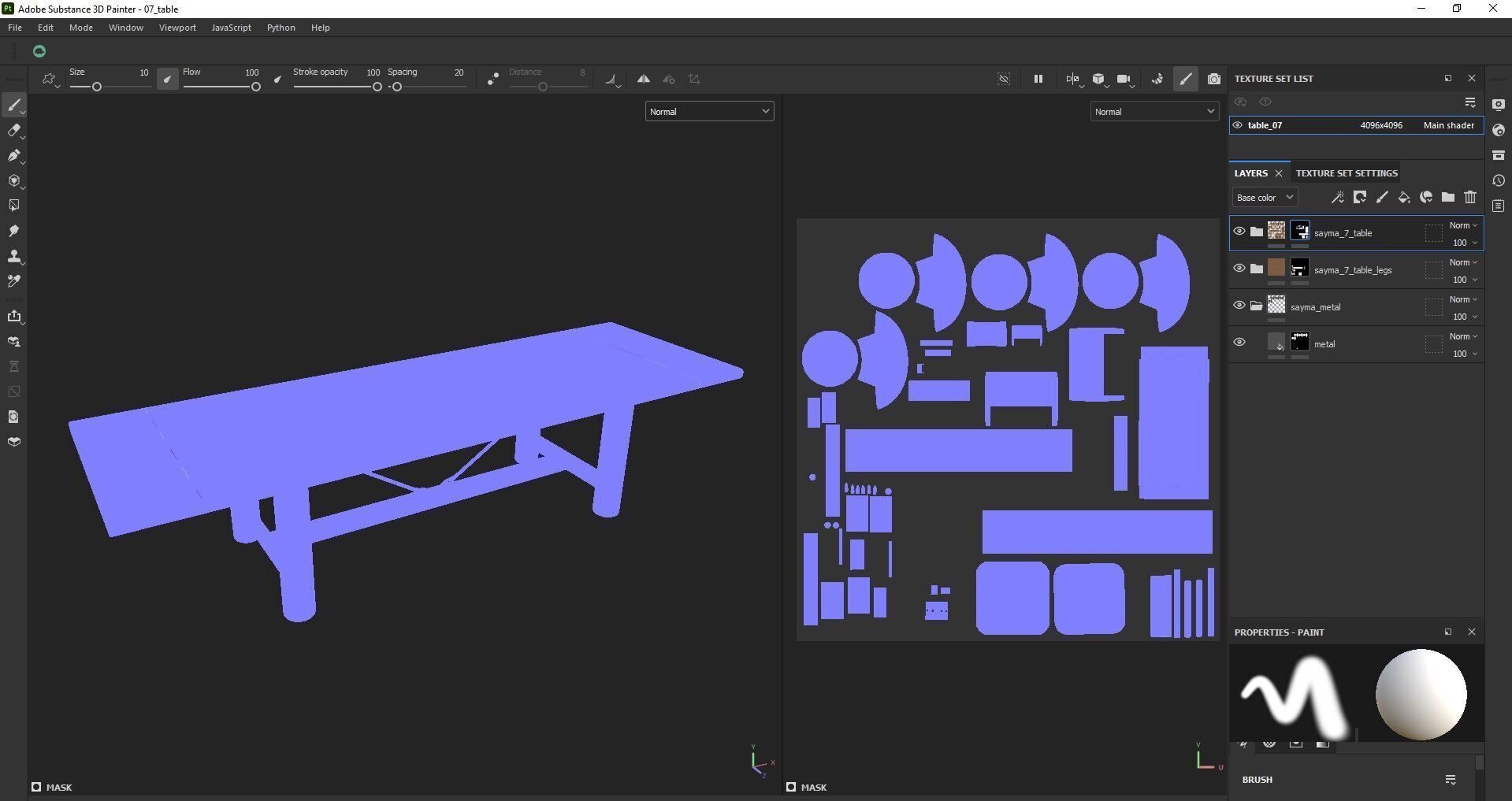The height and width of the screenshot is (801, 1512).
Task: Toggle visibility of table_07 texture set
Action: [x=1238, y=125]
